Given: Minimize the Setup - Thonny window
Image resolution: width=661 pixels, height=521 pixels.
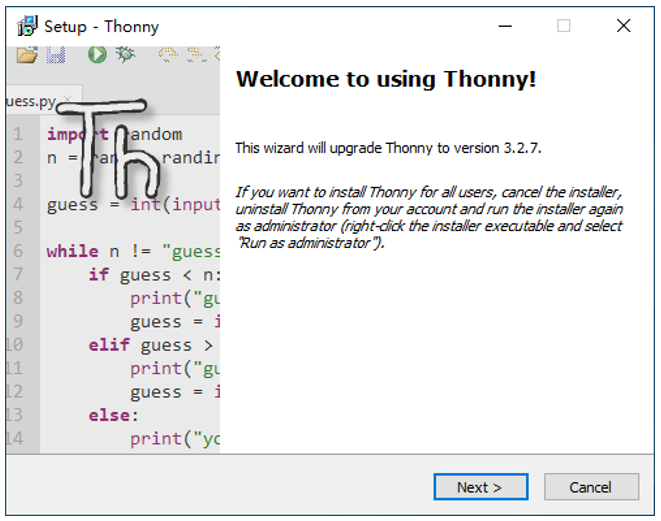Looking at the screenshot, I should (x=505, y=26).
